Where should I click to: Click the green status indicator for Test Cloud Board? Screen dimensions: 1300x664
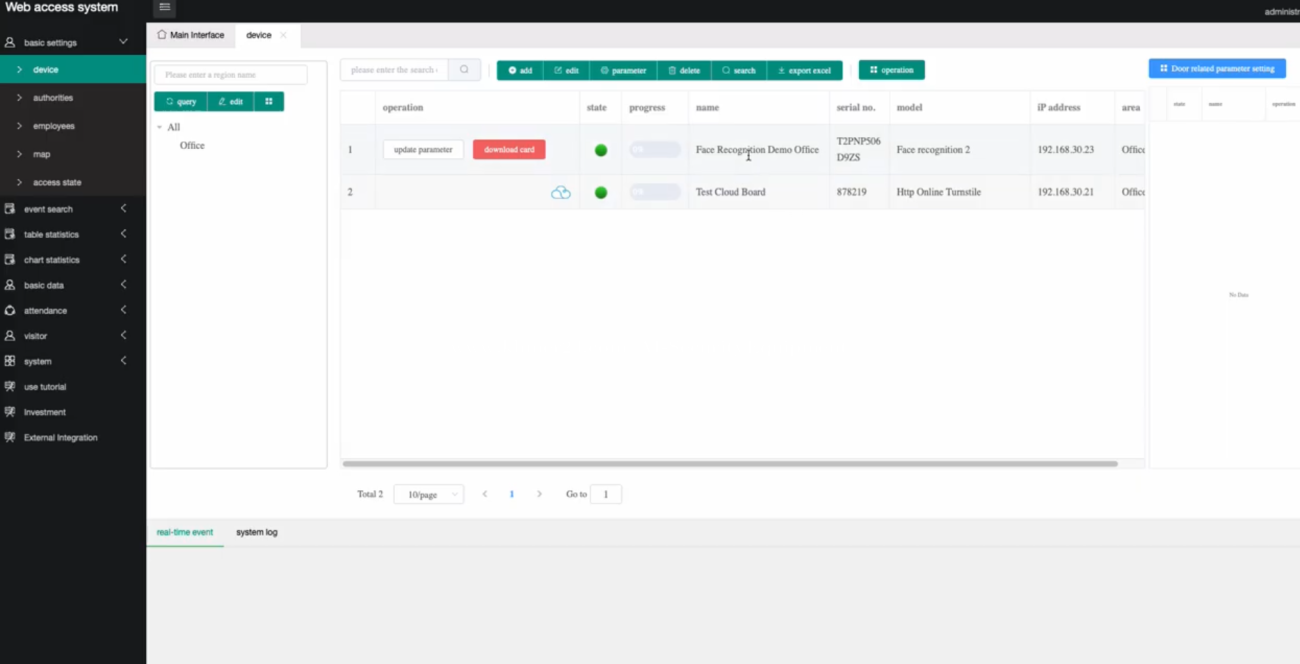tap(600, 191)
